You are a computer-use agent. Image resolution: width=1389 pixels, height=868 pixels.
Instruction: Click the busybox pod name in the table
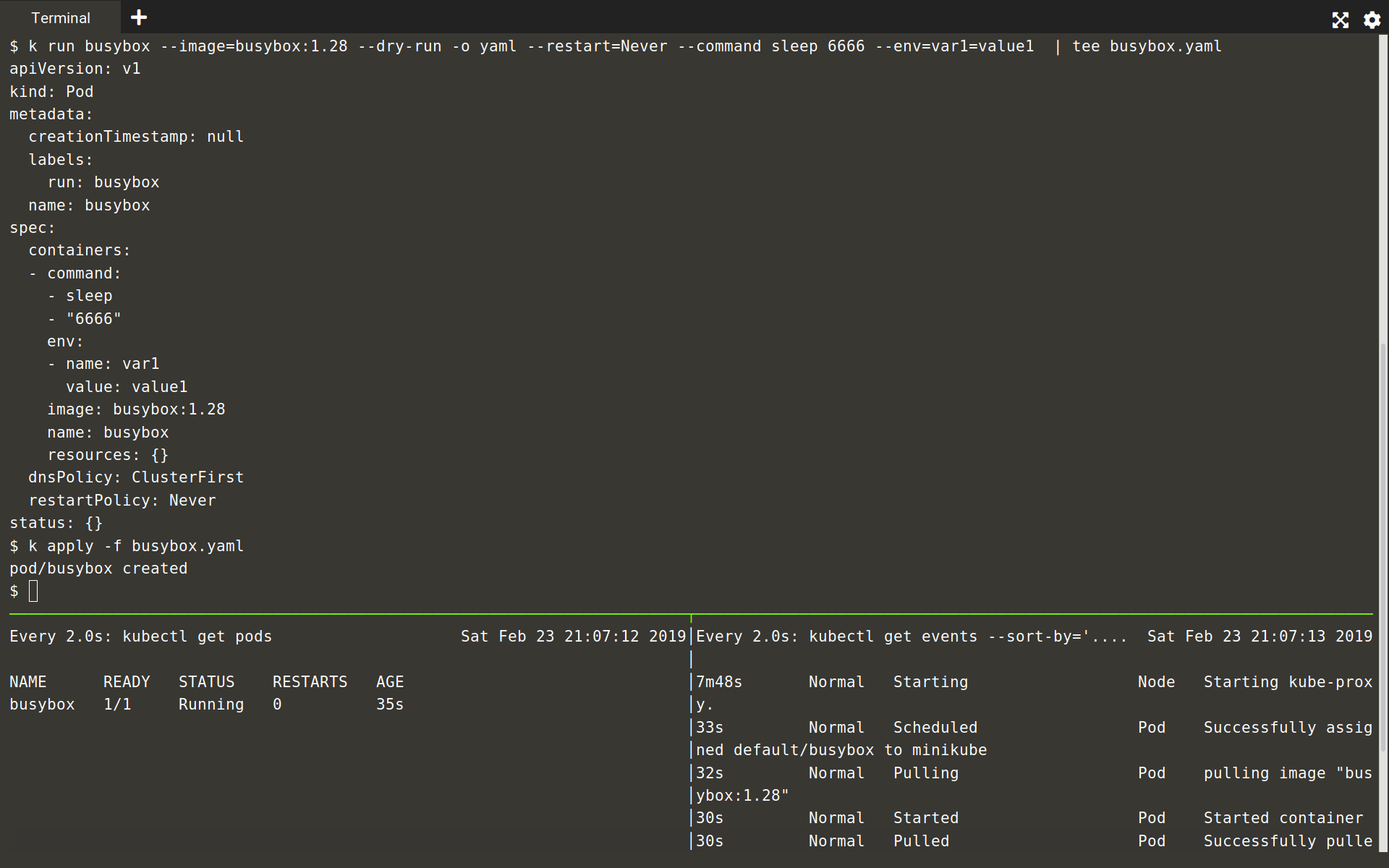click(x=42, y=705)
